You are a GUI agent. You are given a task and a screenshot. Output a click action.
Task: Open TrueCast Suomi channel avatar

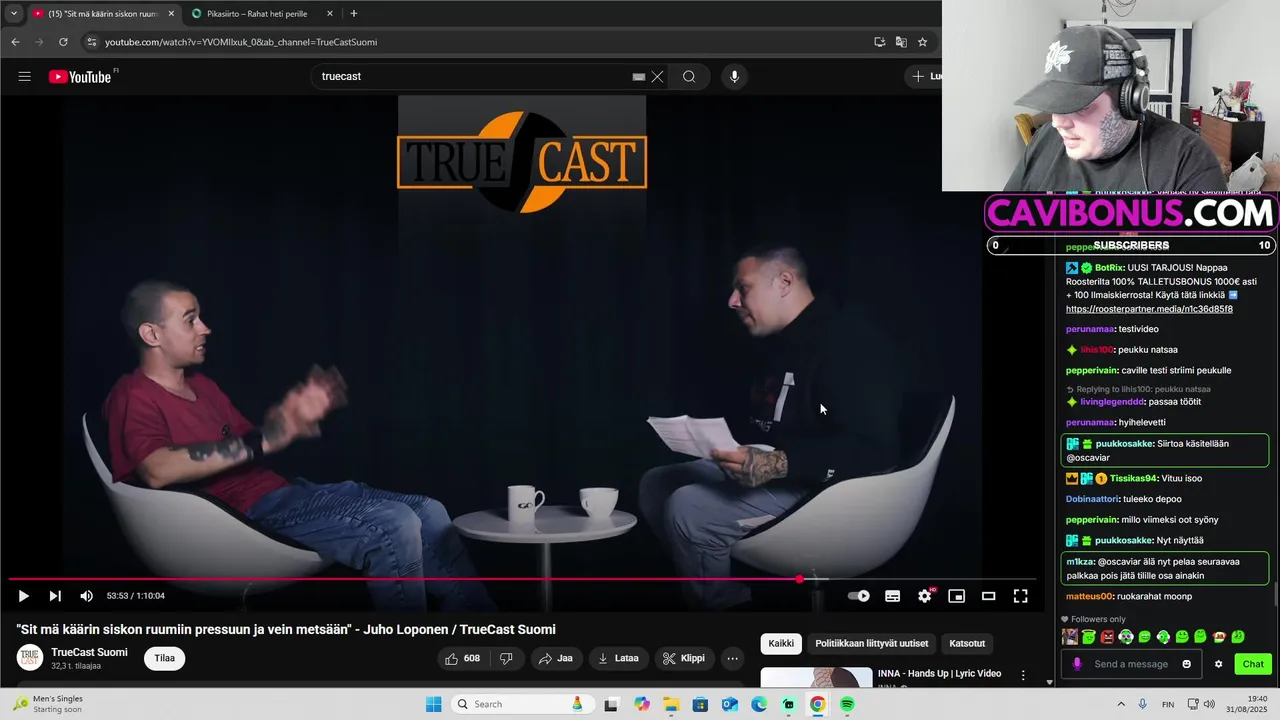click(x=30, y=658)
